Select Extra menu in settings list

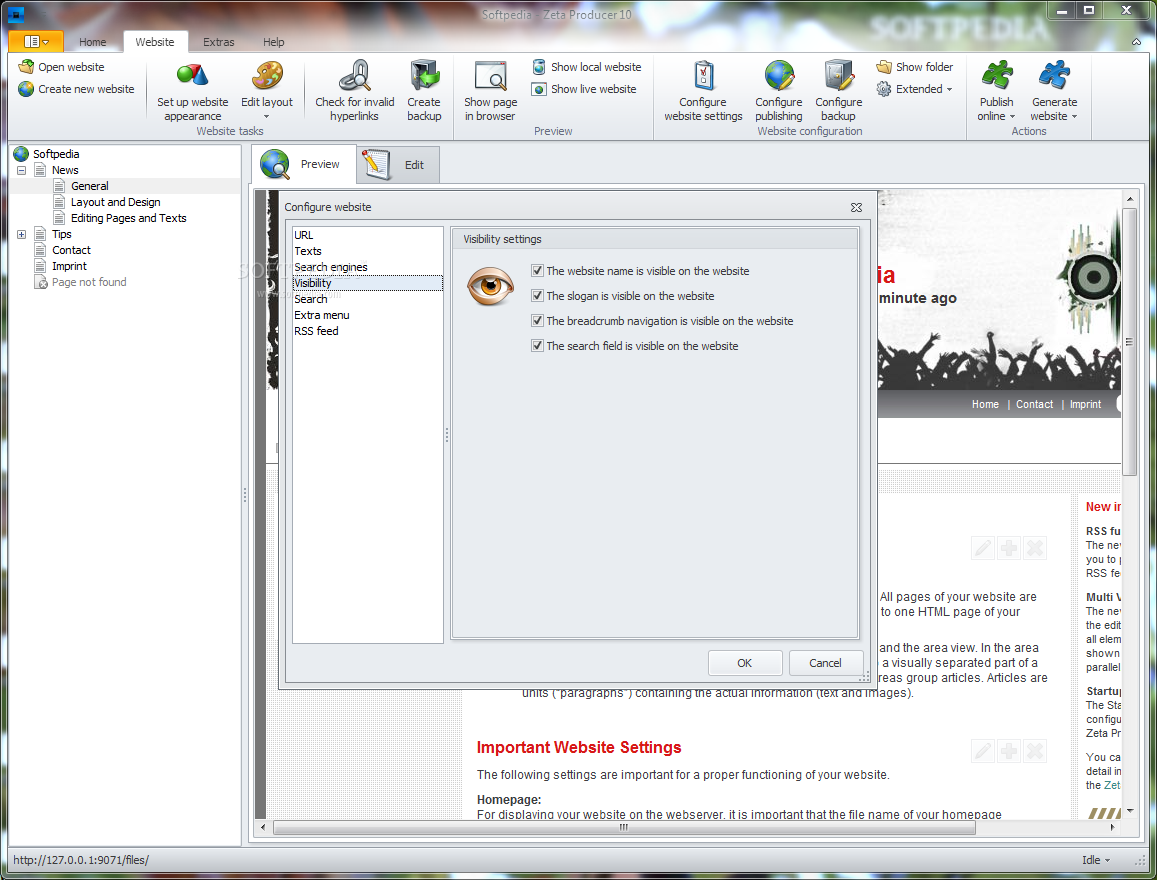tap(367, 315)
